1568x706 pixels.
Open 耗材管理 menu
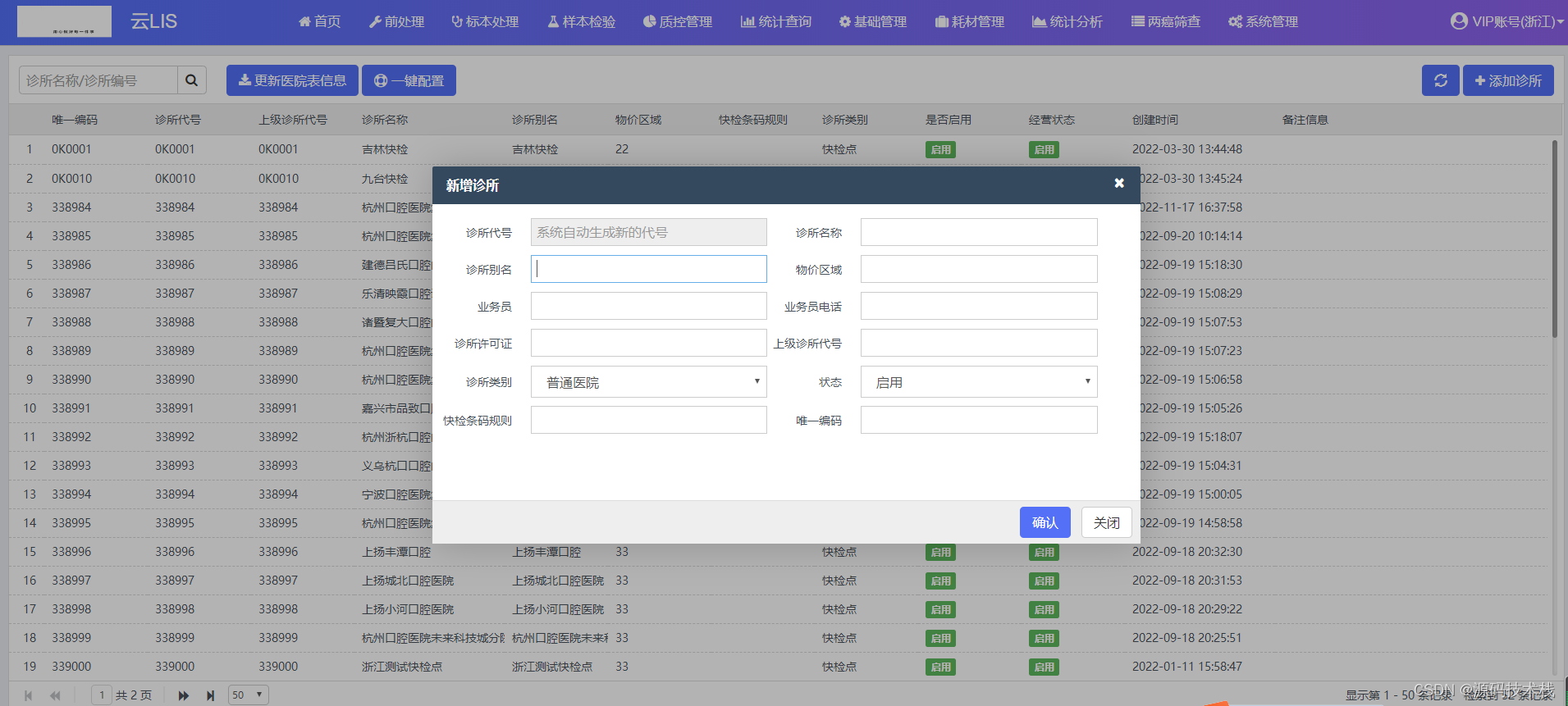pos(970,21)
